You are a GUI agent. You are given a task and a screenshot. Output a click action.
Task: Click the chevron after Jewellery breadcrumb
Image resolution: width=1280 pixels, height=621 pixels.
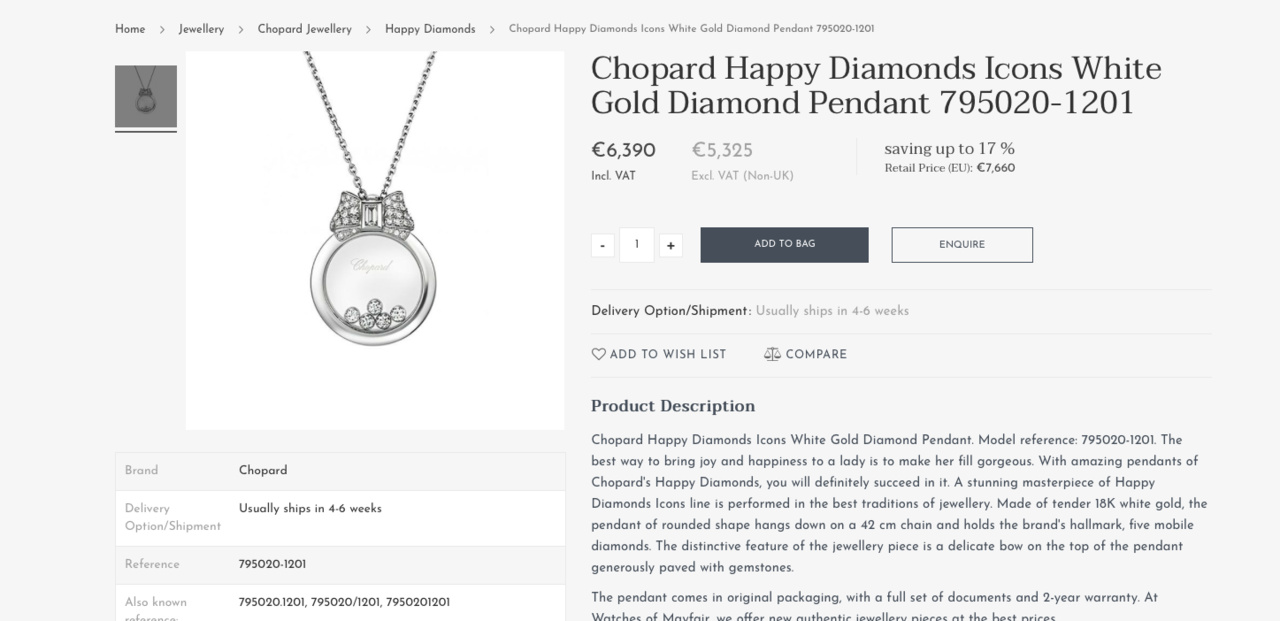coord(241,30)
